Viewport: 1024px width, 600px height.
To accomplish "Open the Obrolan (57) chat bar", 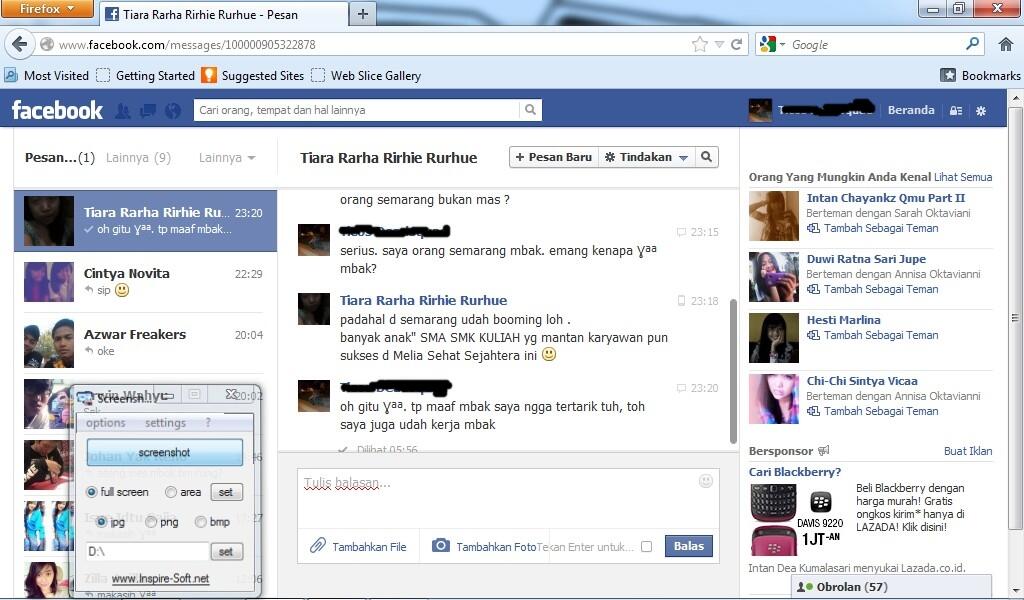I will tap(891, 587).
